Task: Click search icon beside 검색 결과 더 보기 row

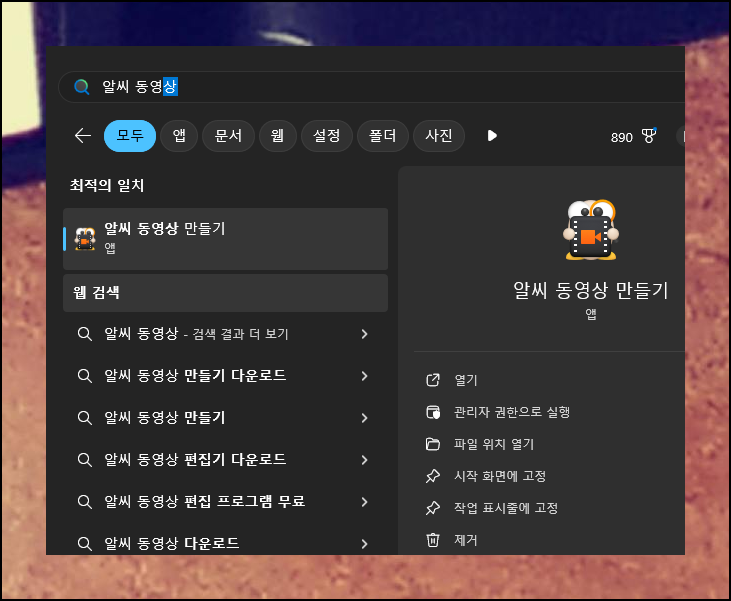Action: tap(84, 334)
